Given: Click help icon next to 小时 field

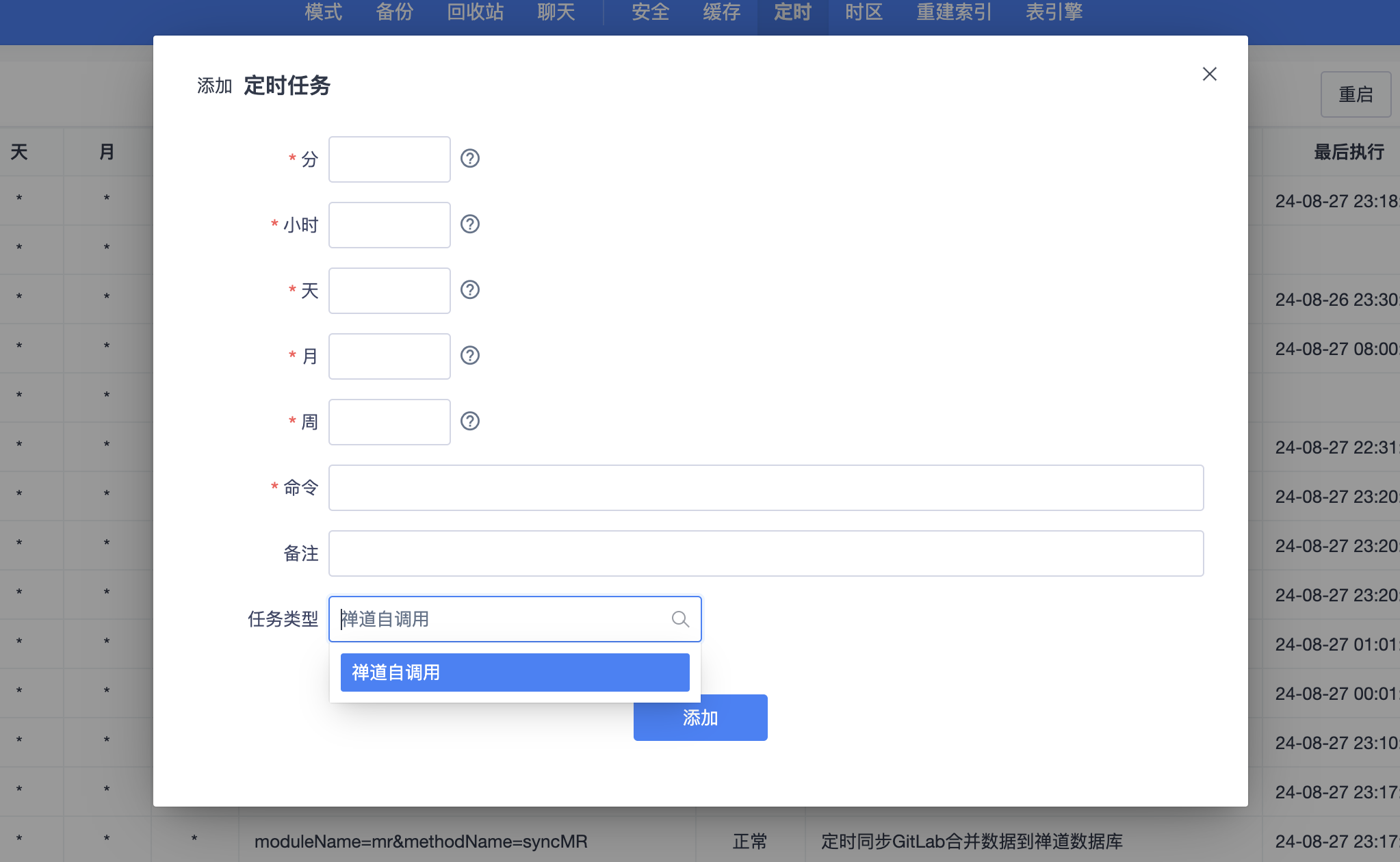Looking at the screenshot, I should (469, 224).
